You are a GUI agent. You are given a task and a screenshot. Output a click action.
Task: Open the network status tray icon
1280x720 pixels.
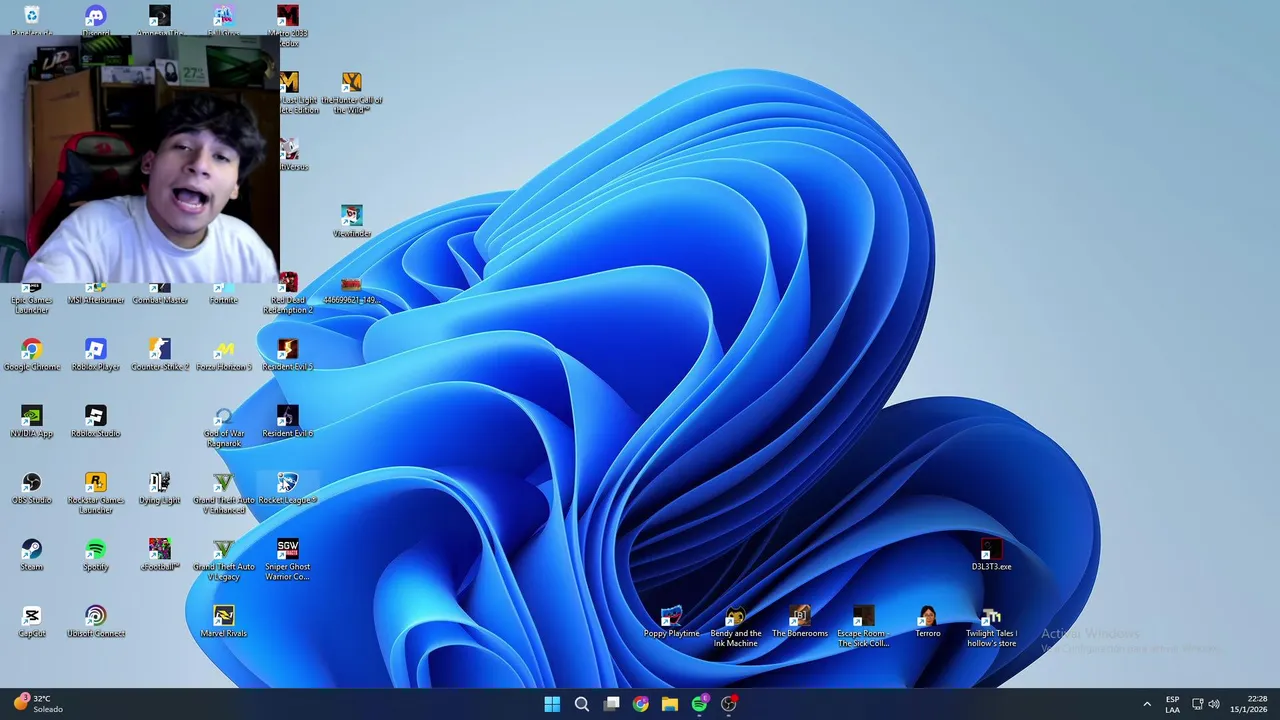tap(1198, 704)
